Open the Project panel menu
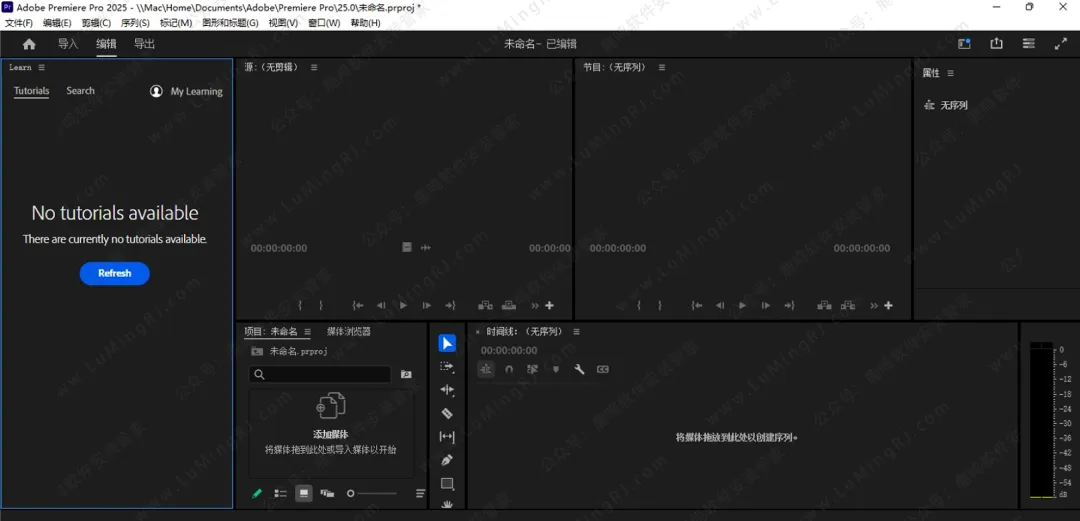The height and width of the screenshot is (521, 1080). (308, 331)
